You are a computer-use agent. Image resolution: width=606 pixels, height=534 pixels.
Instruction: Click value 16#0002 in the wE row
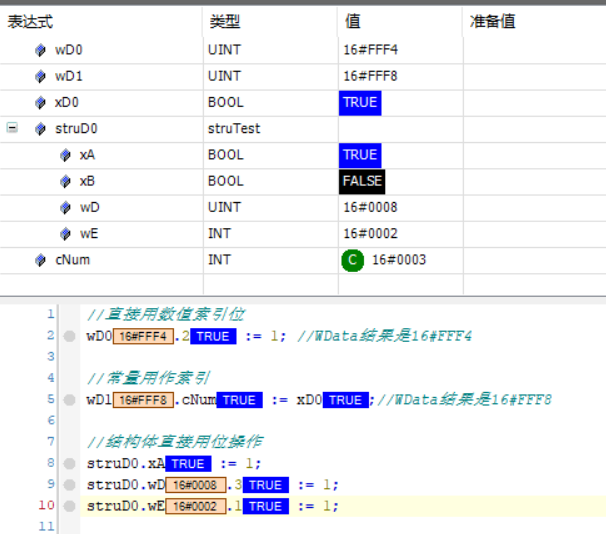(371, 234)
